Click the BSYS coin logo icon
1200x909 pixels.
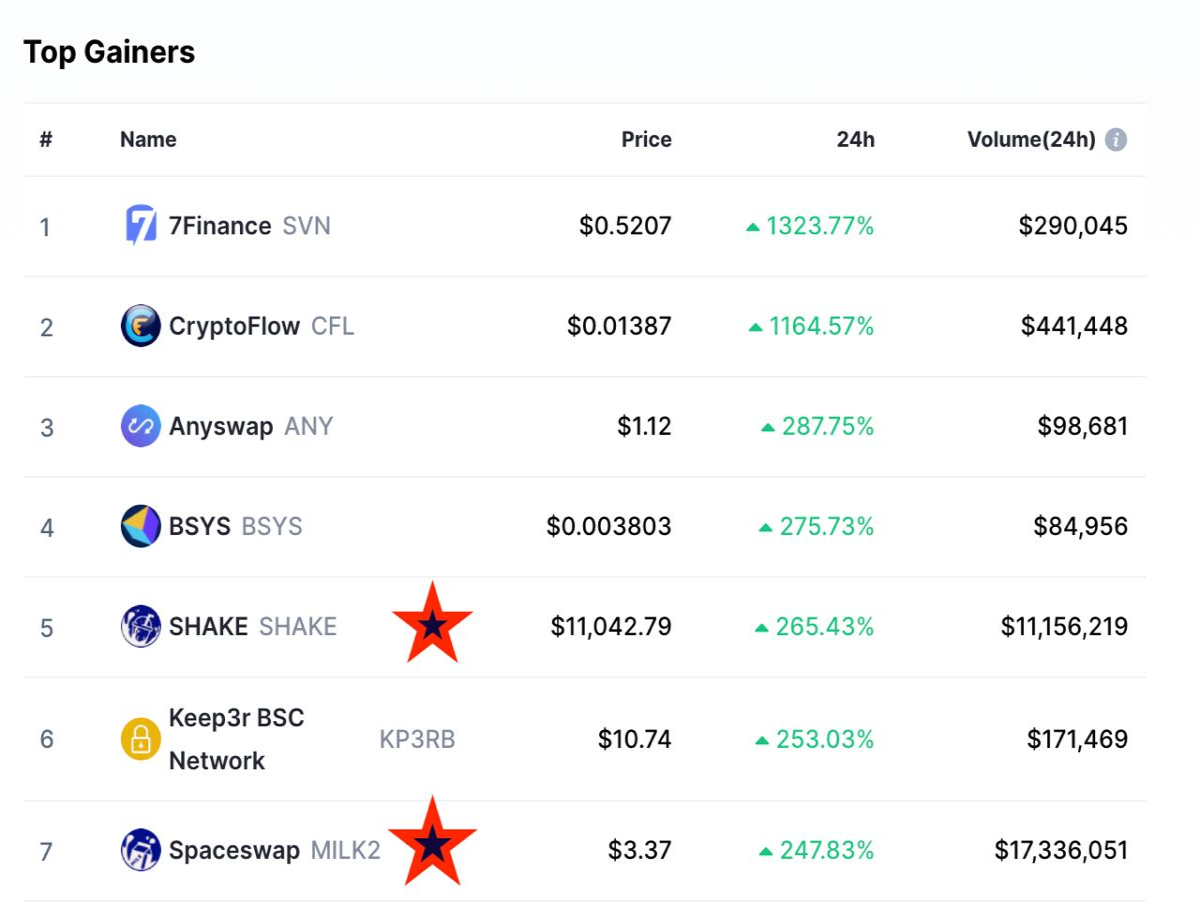pos(140,526)
